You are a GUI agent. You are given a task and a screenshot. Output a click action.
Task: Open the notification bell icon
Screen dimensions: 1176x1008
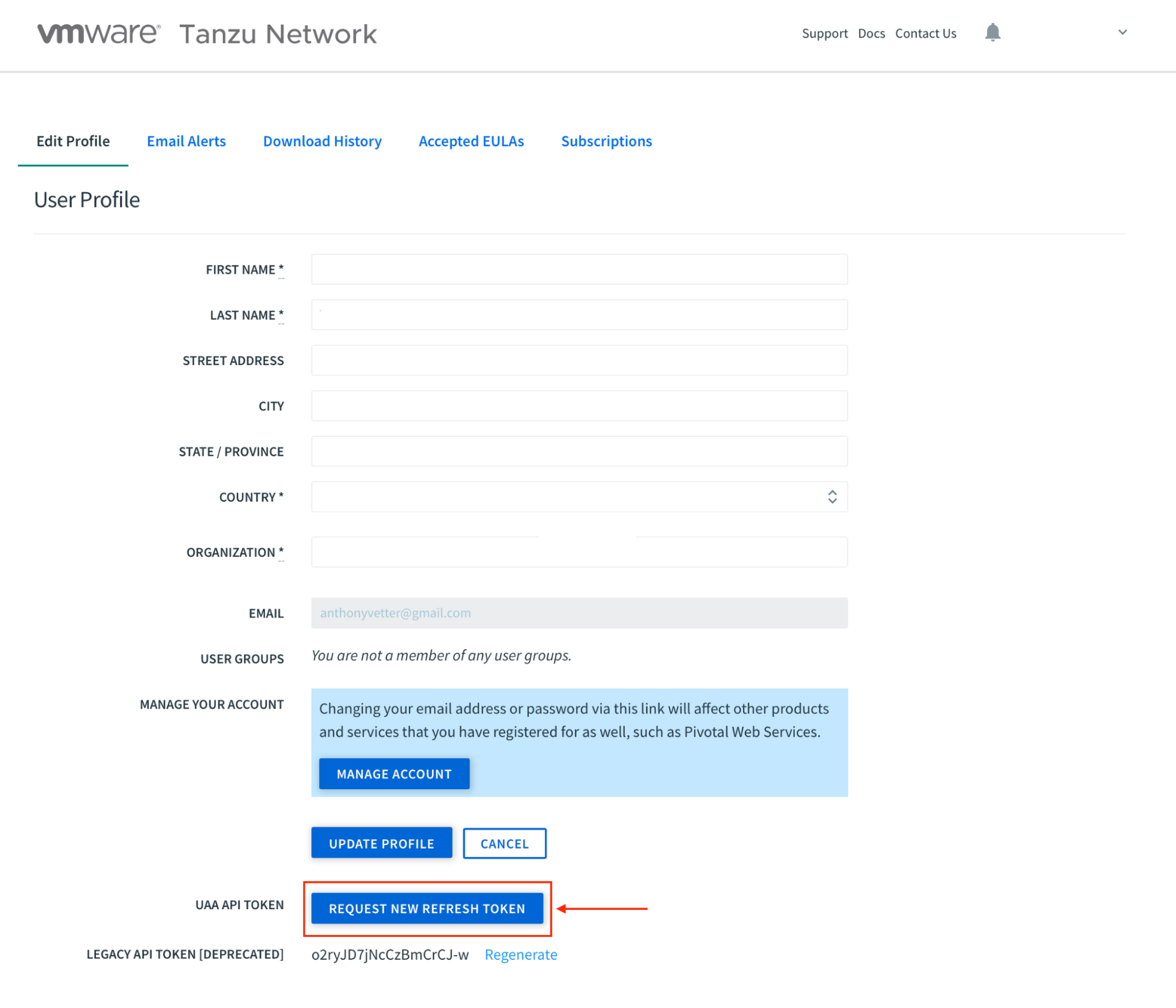993,32
